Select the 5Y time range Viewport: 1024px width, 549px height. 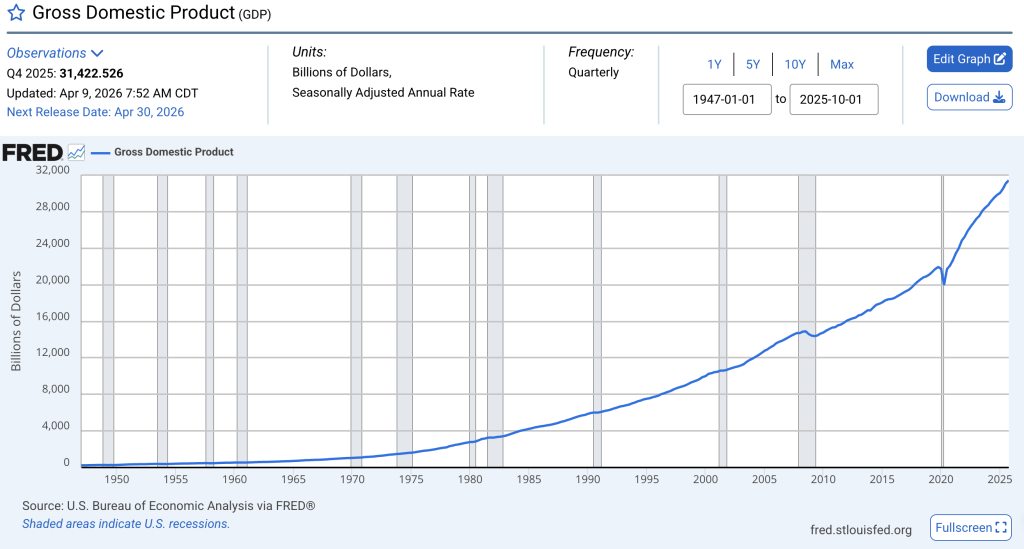[x=753, y=65]
